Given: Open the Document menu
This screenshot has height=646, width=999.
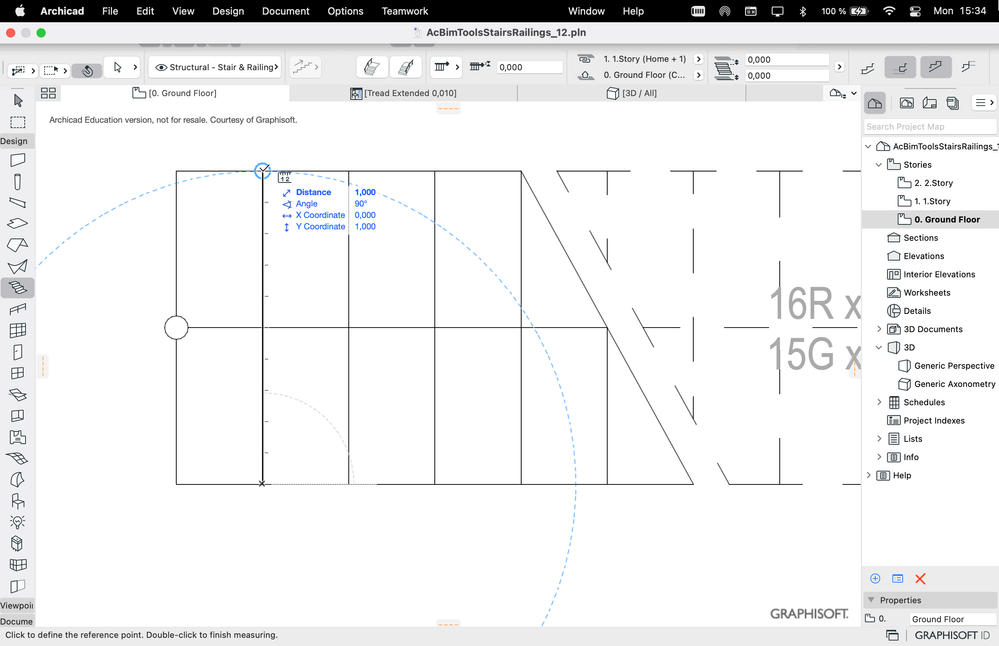Looking at the screenshot, I should (x=285, y=11).
